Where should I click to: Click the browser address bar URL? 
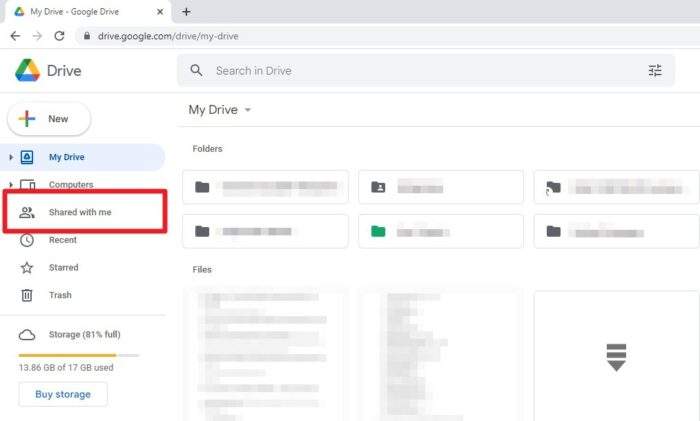(168, 36)
